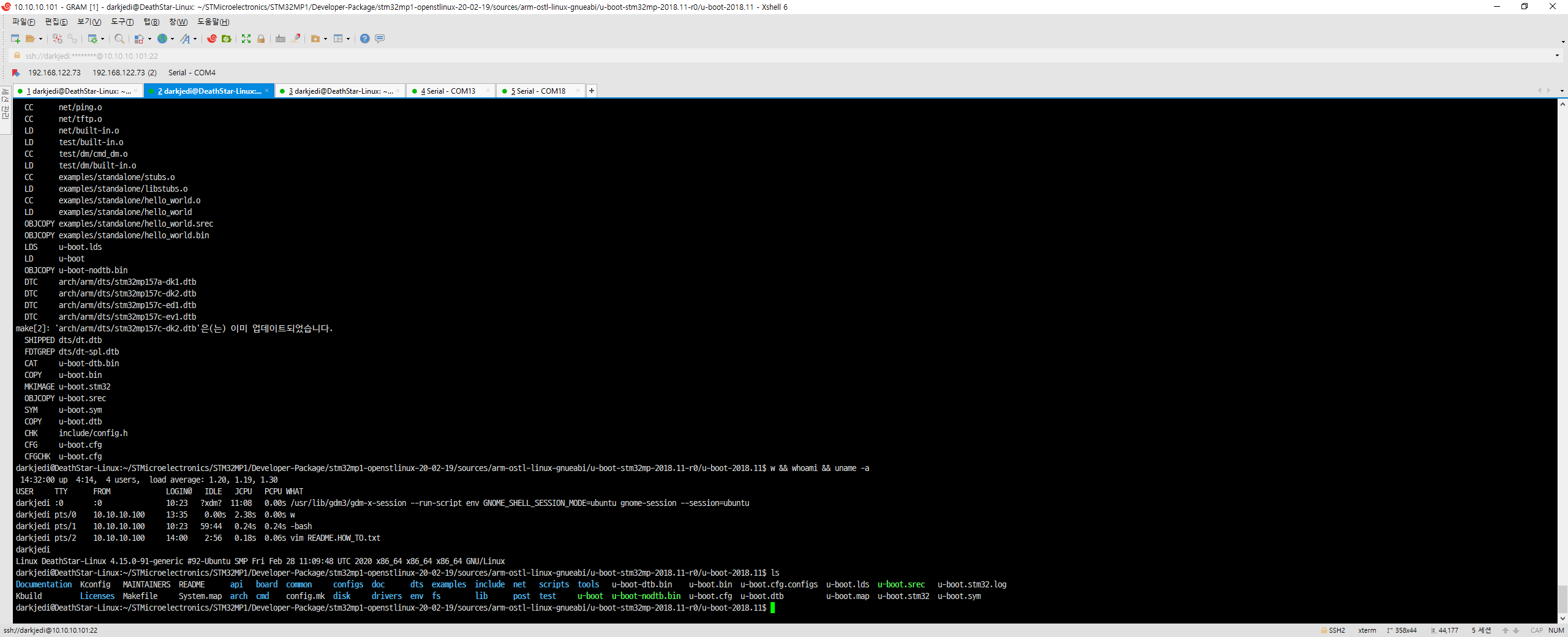This screenshot has width=1568, height=637.
Task: Click the color scheme squares icon
Action: pos(139,39)
